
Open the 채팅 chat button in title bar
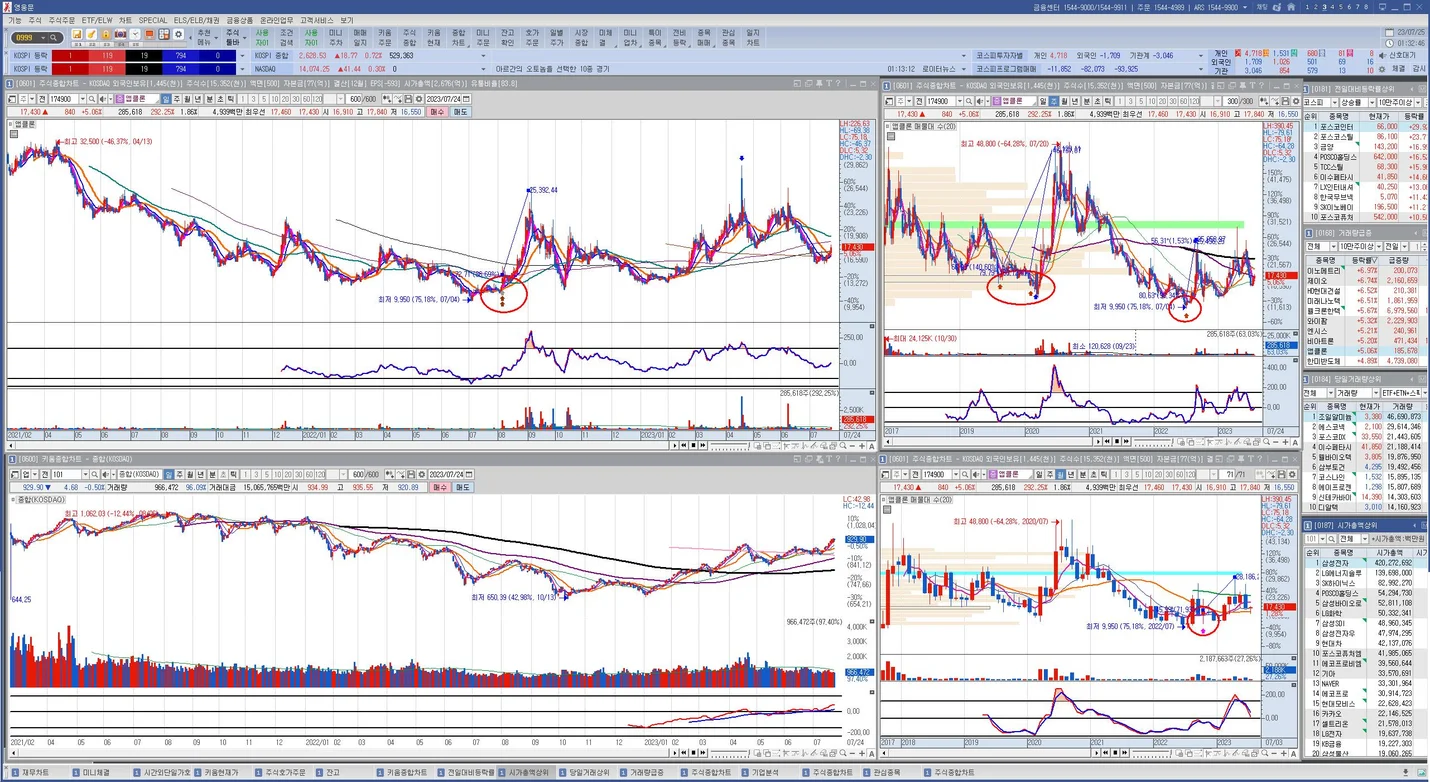point(1261,7)
